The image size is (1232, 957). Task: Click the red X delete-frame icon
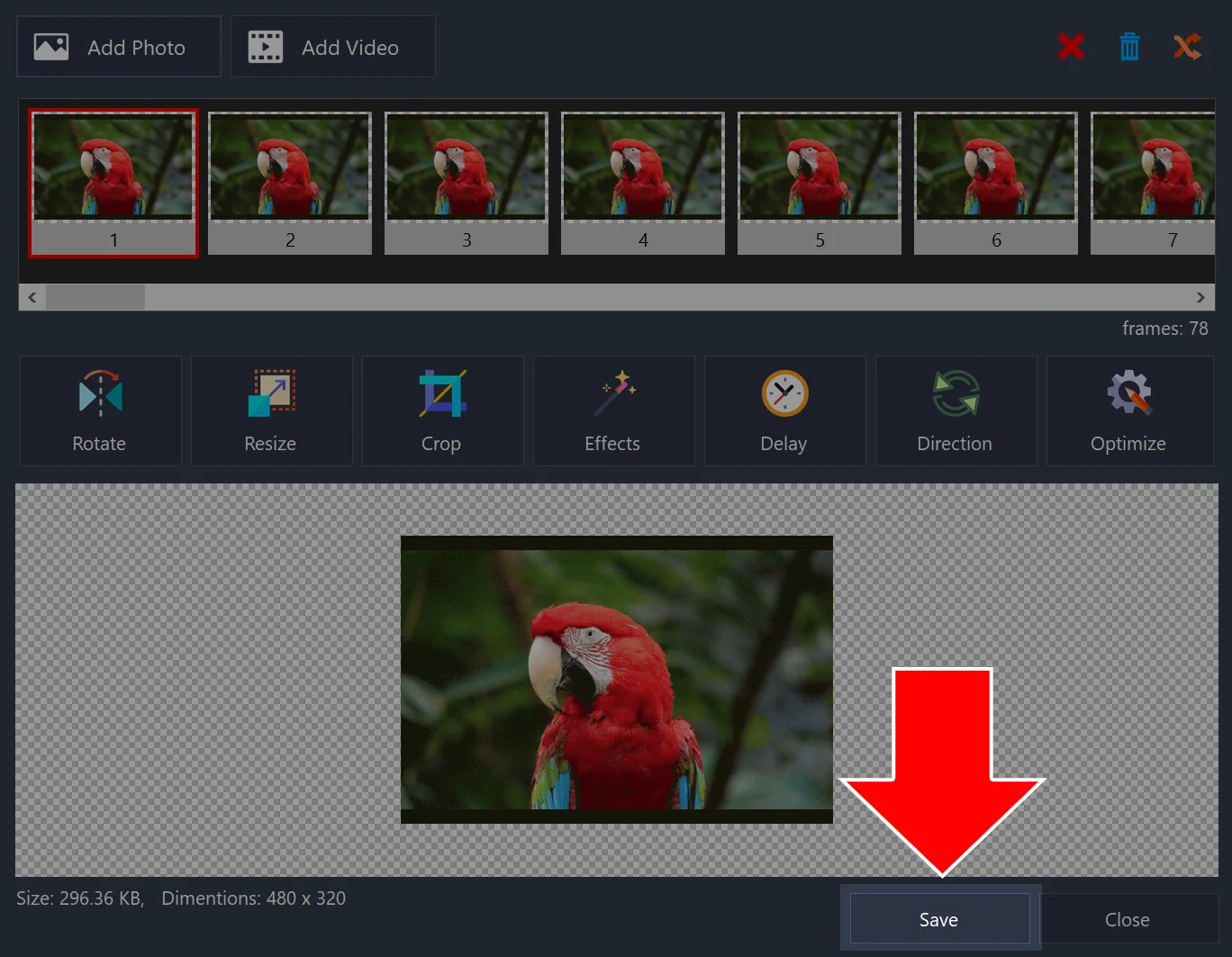click(x=1071, y=47)
